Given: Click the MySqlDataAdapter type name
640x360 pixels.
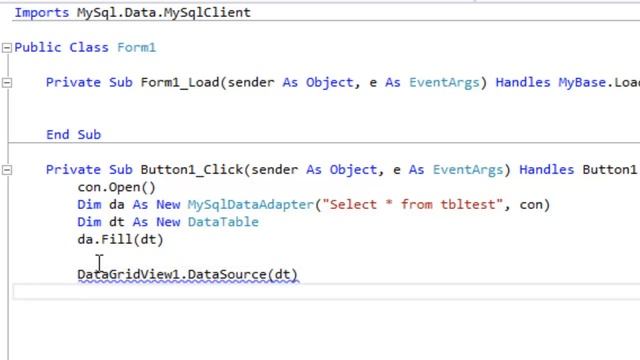Looking at the screenshot, I should [x=251, y=204].
